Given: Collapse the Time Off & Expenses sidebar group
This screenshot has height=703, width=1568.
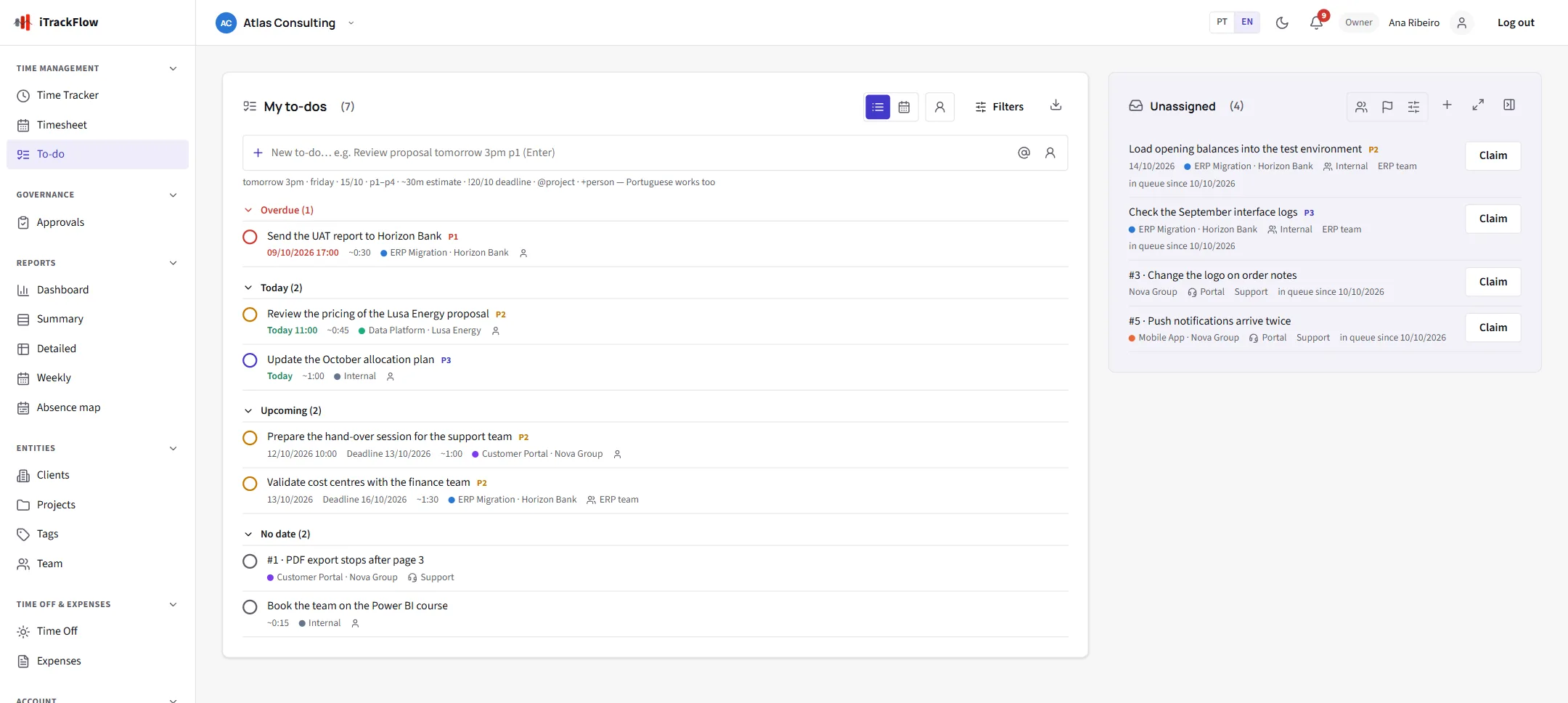Looking at the screenshot, I should pos(173,604).
